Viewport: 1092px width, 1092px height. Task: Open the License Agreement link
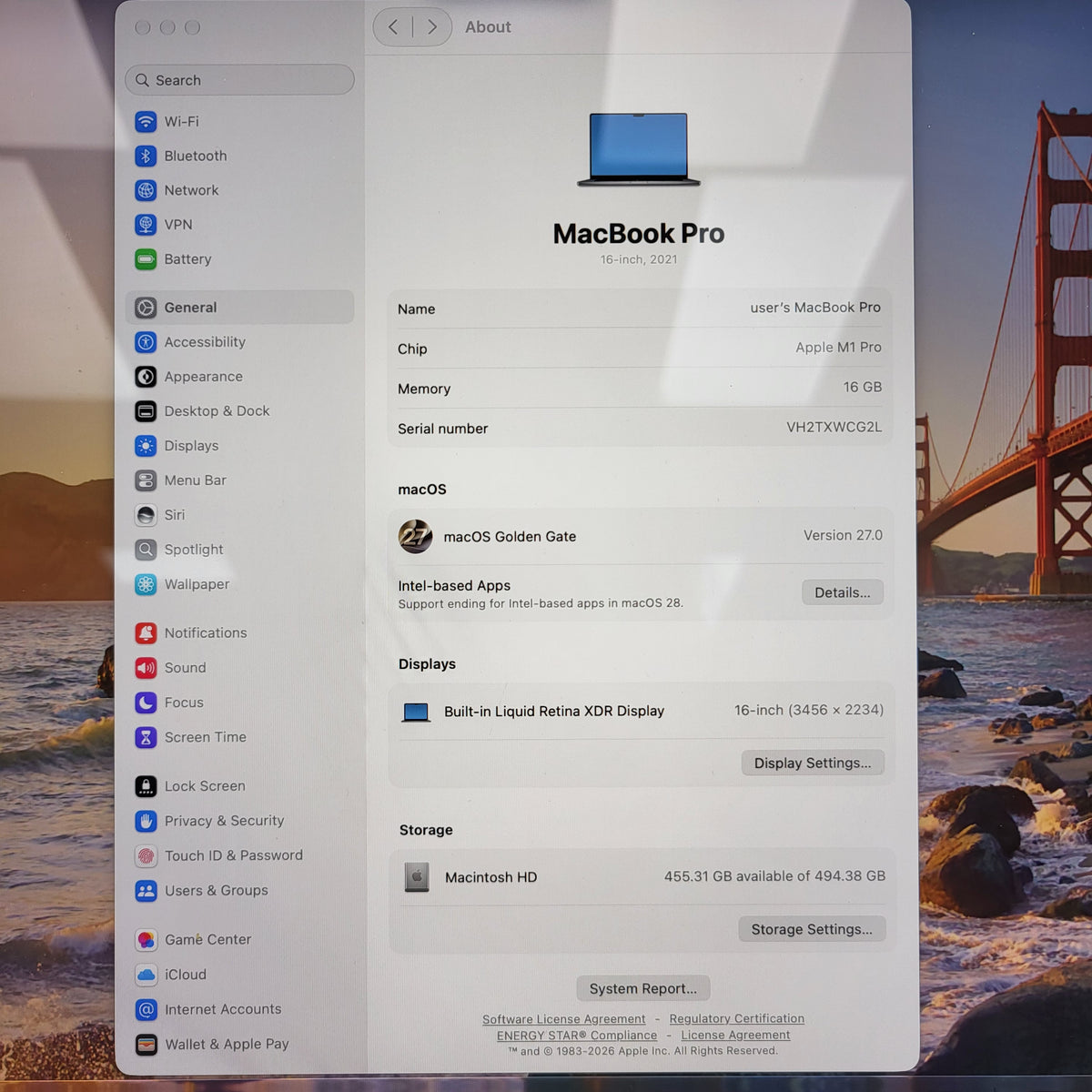(735, 1035)
